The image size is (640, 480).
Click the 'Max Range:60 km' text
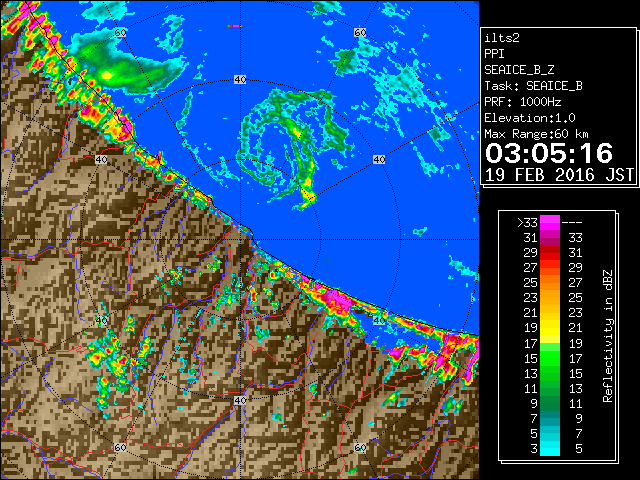[536, 134]
